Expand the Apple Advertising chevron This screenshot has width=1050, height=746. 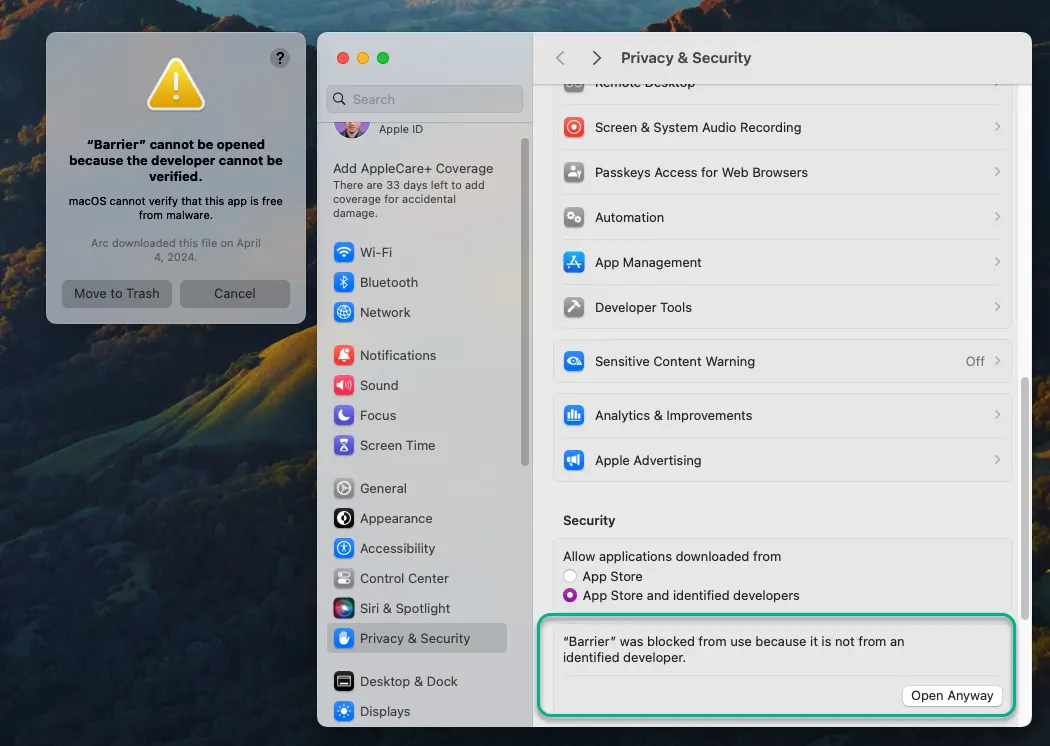(x=997, y=459)
